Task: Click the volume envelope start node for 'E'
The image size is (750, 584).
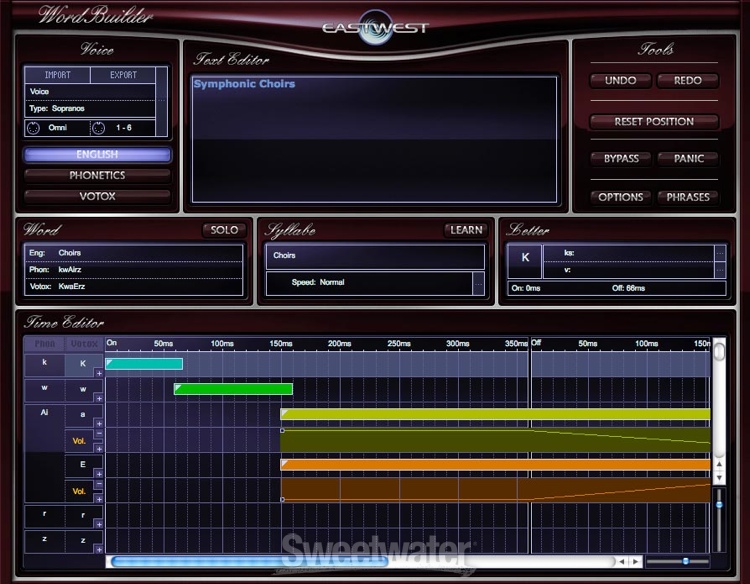Action: 282,499
